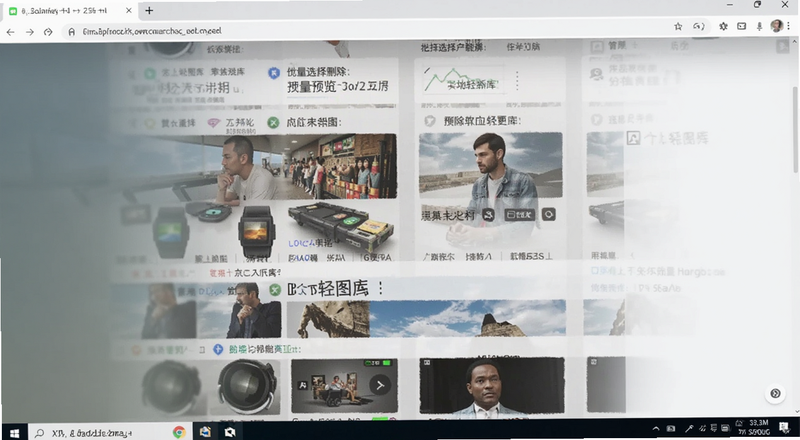Click the picture icon at right panel top
800x440 pixels.
(x=597, y=47)
